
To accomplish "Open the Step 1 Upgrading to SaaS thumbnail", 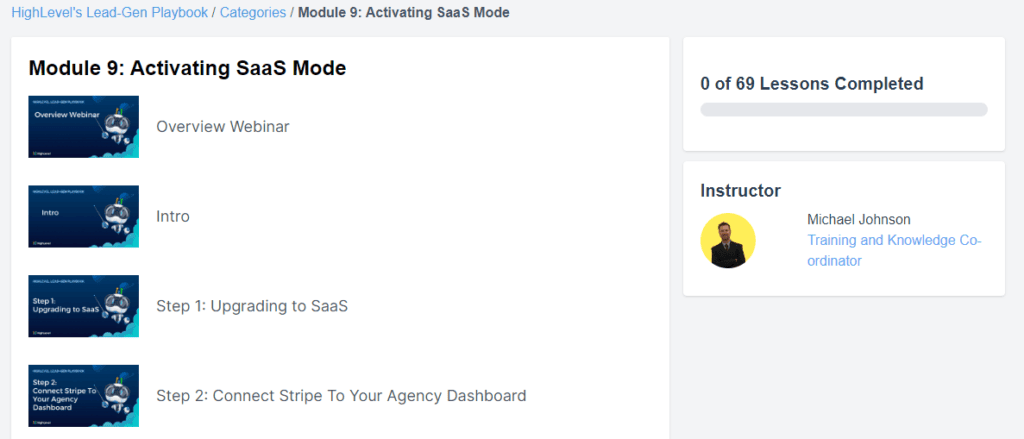I will [84, 306].
